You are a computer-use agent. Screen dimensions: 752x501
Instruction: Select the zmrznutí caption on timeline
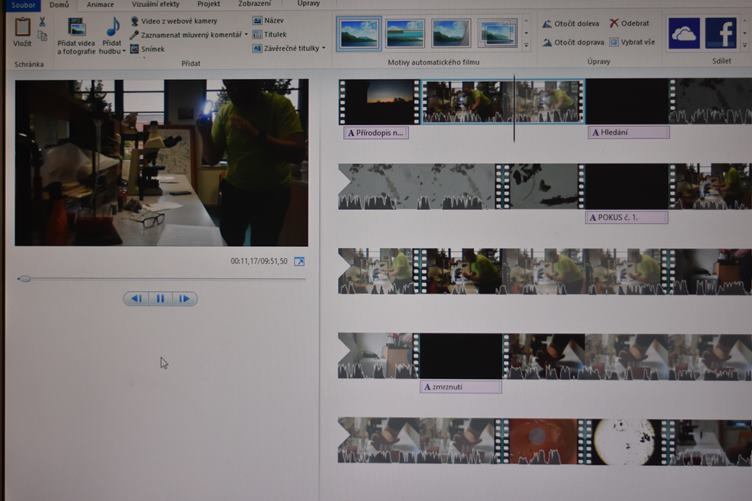point(461,387)
